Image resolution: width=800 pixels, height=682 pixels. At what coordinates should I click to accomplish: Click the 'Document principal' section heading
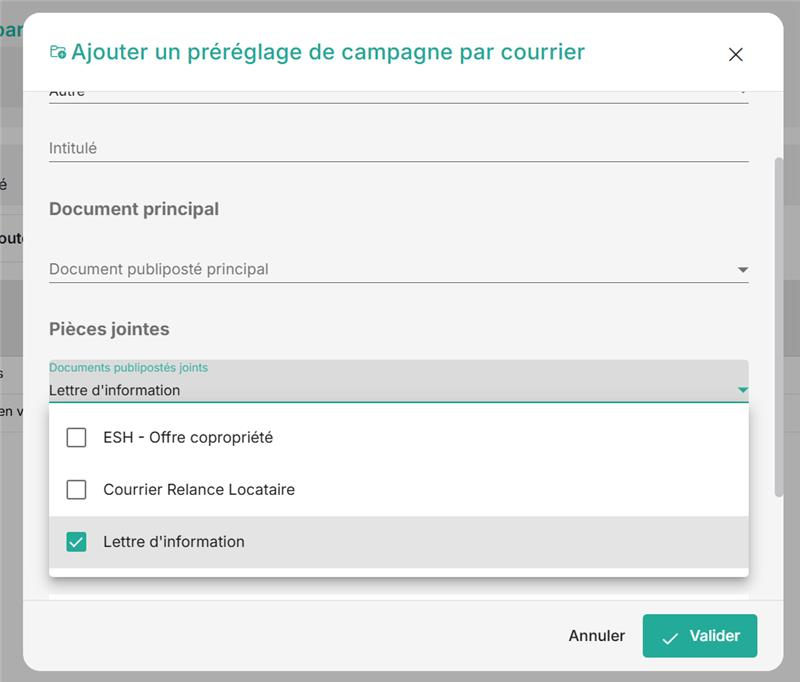[x=134, y=209]
